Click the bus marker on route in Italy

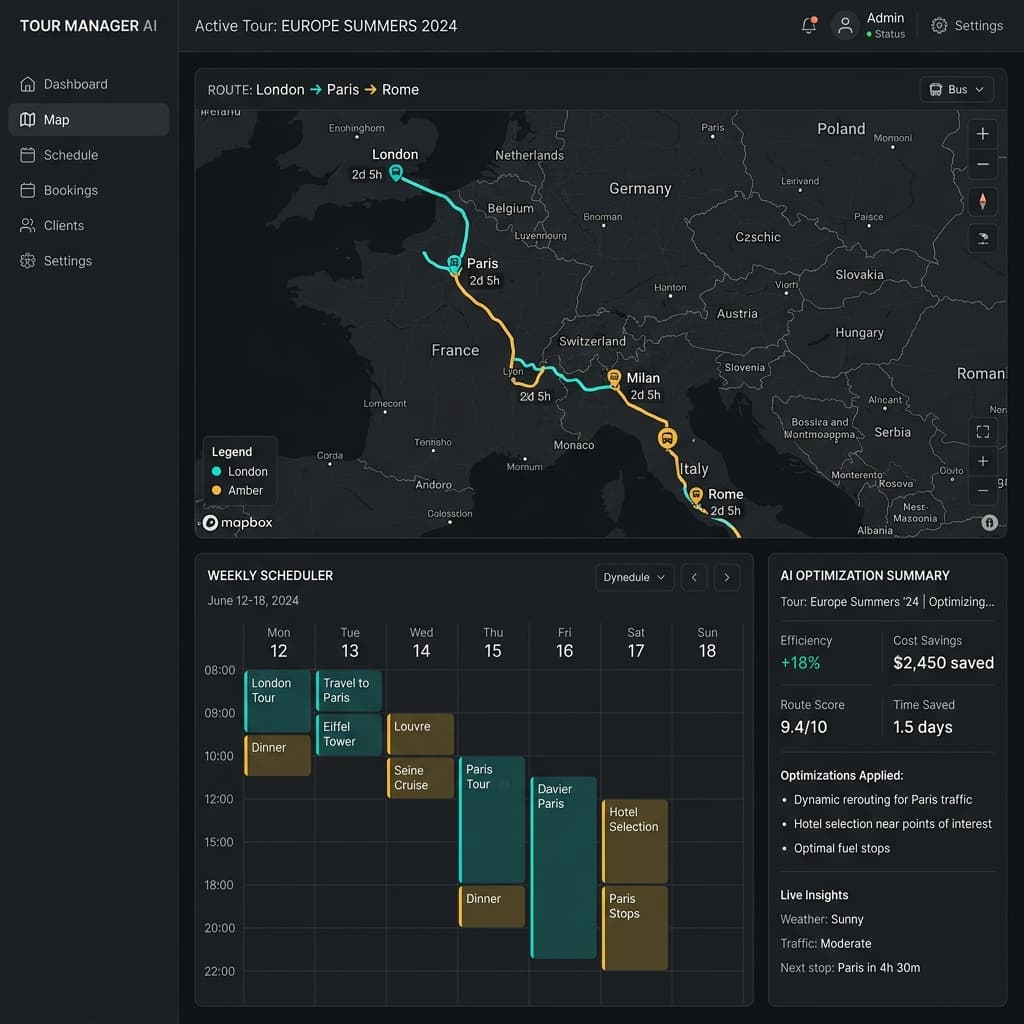[667, 438]
